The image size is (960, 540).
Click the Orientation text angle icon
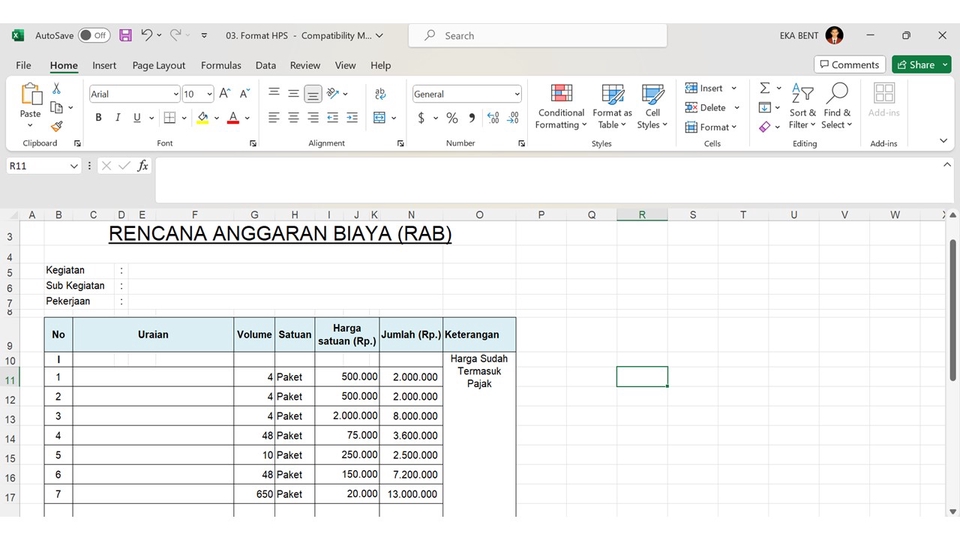point(333,93)
